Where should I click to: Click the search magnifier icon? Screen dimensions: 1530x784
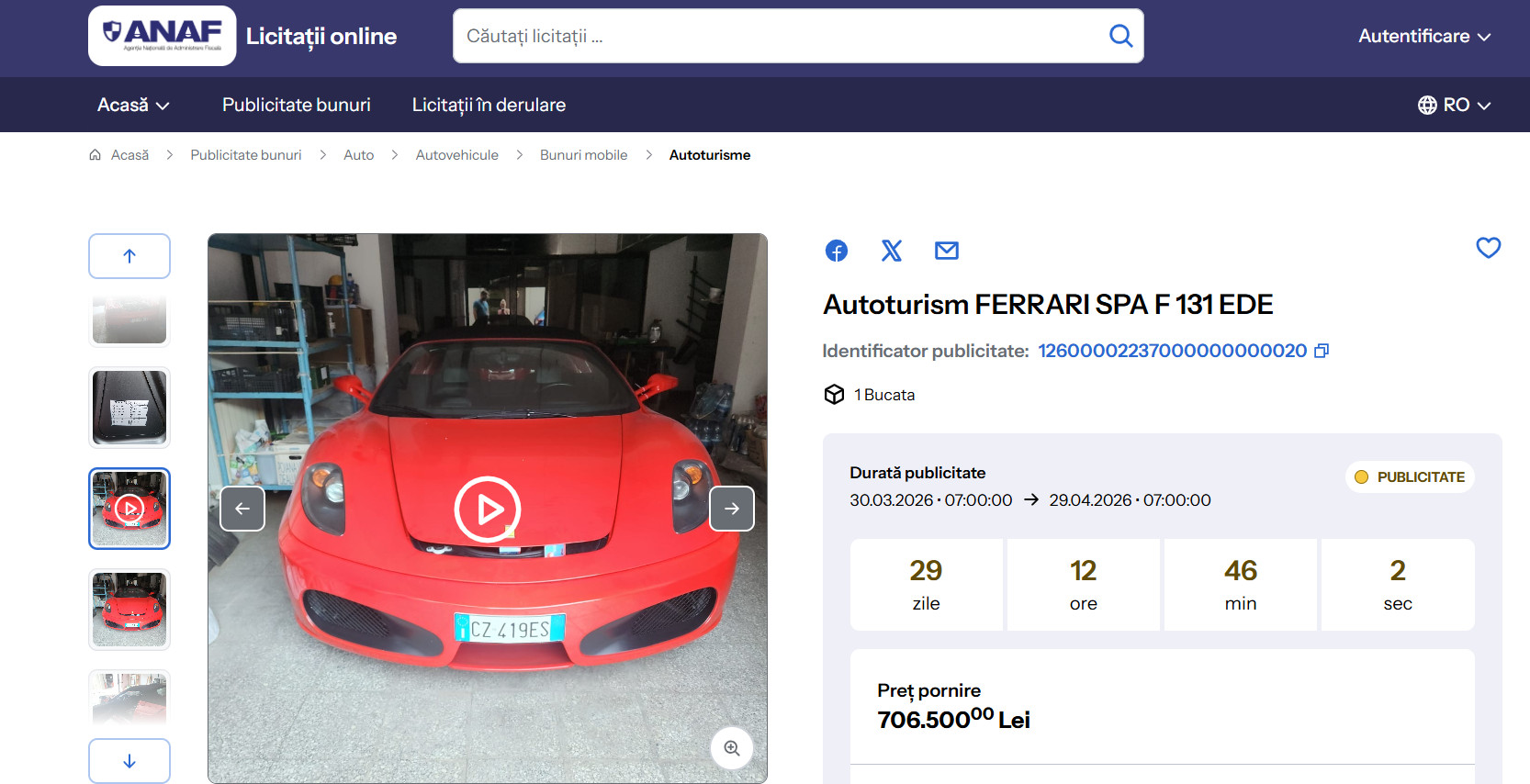pos(1120,36)
